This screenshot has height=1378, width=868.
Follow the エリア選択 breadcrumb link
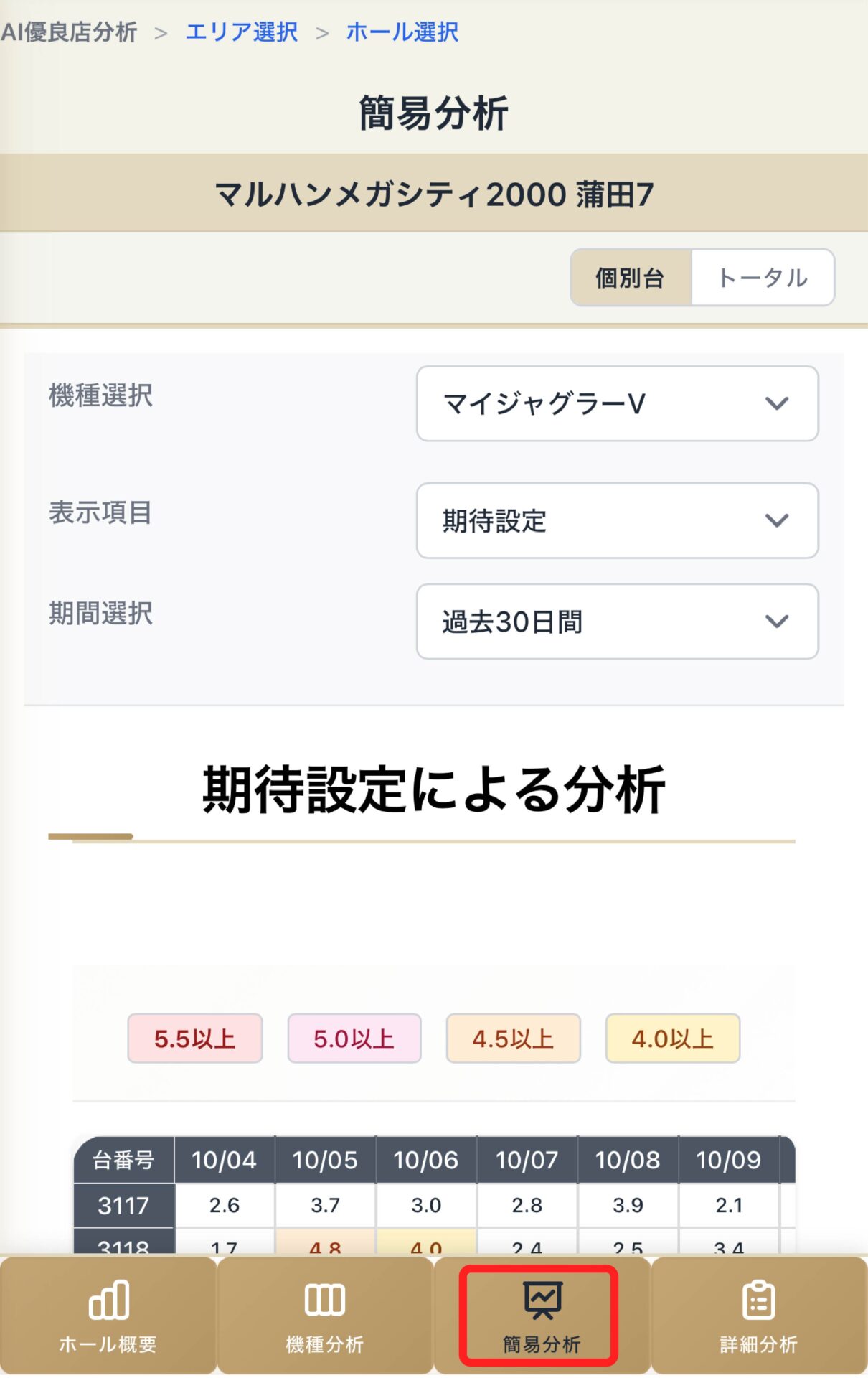(x=242, y=32)
